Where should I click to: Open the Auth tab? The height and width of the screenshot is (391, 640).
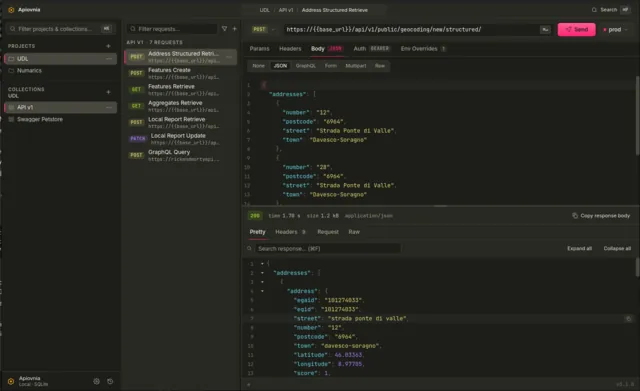[371, 49]
